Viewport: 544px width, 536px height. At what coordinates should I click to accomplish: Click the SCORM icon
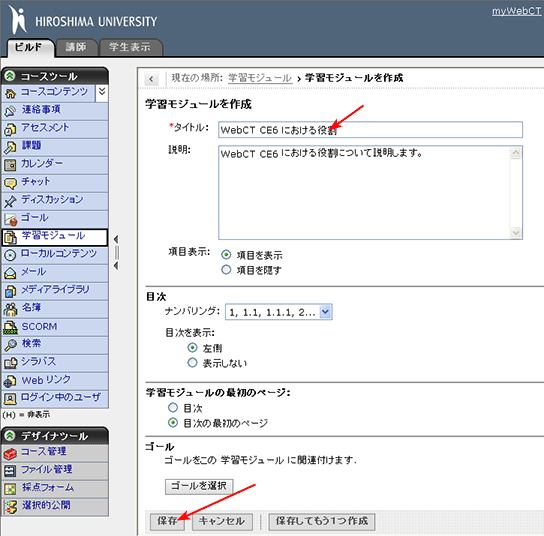click(x=10, y=327)
